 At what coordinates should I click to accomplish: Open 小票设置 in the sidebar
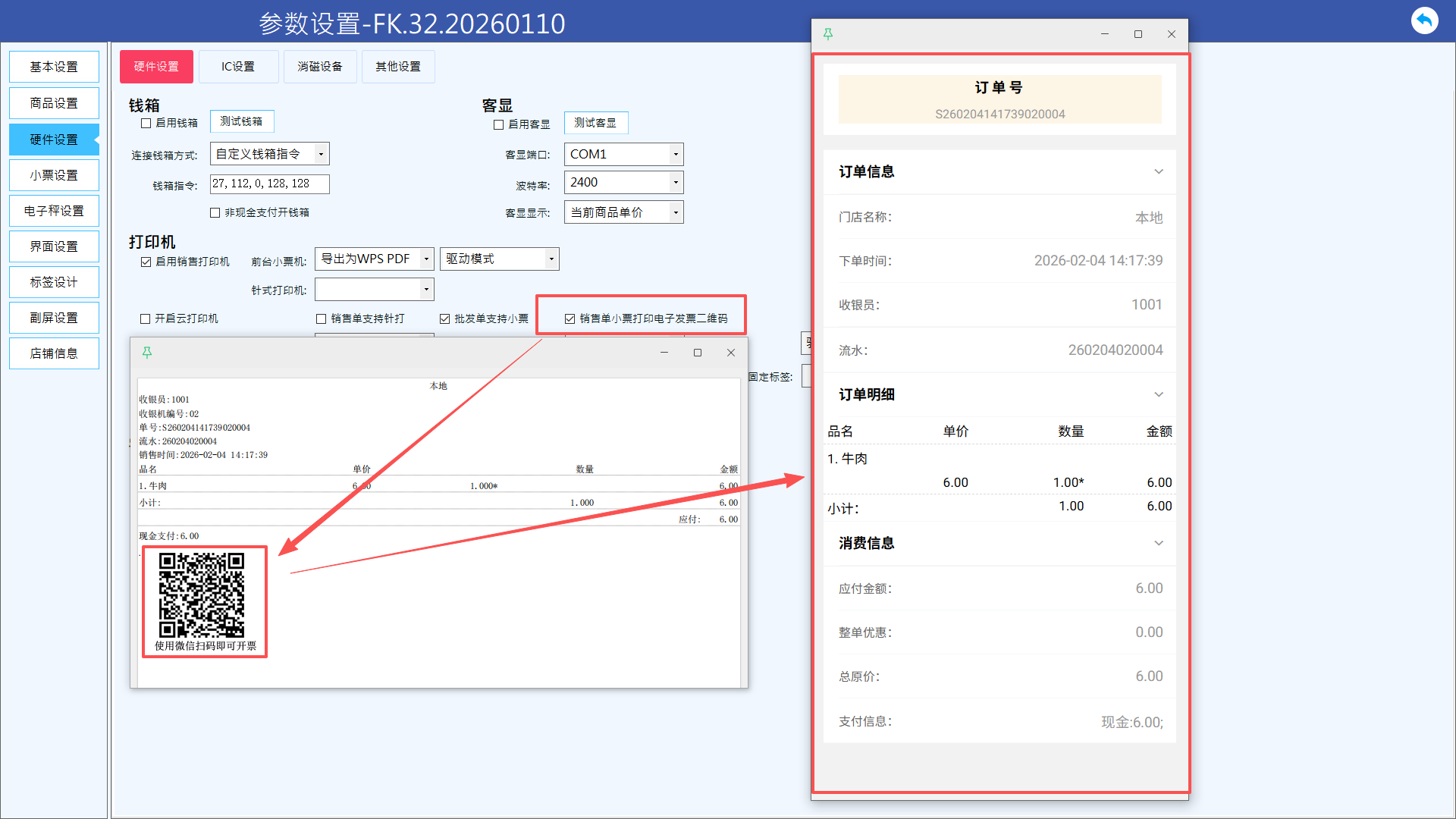coord(54,175)
